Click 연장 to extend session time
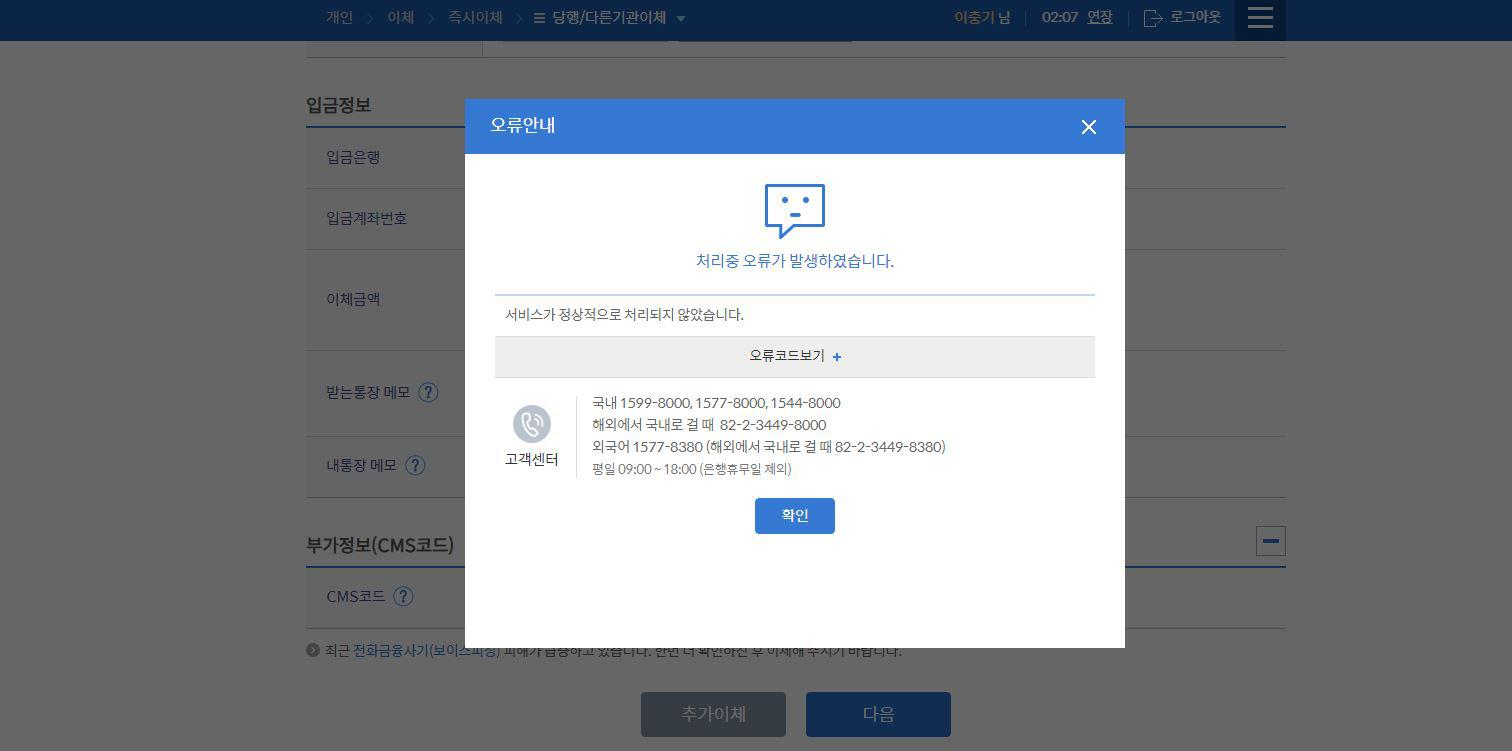This screenshot has height=751, width=1512. (1100, 17)
